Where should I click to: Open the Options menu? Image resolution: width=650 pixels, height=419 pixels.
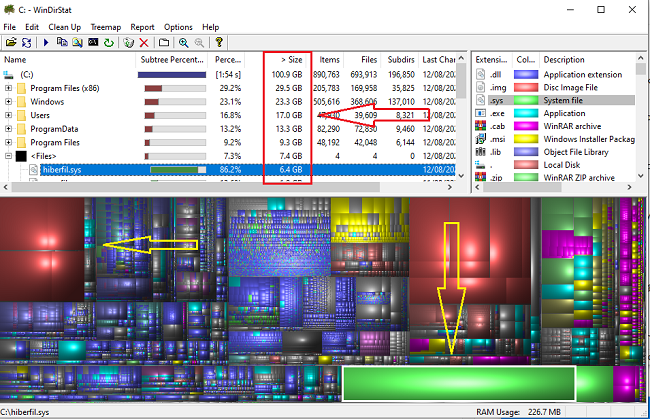(x=178, y=27)
